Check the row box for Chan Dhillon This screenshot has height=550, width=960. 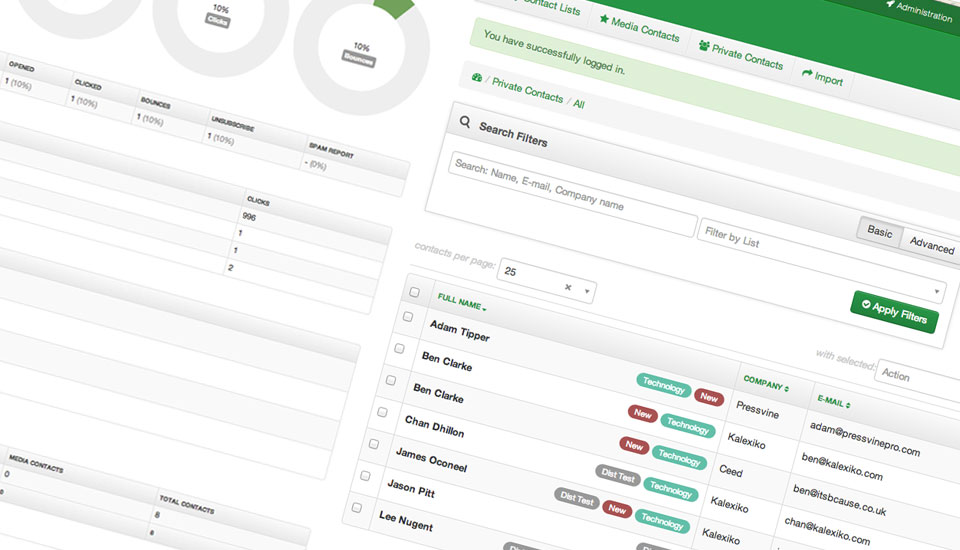point(382,412)
